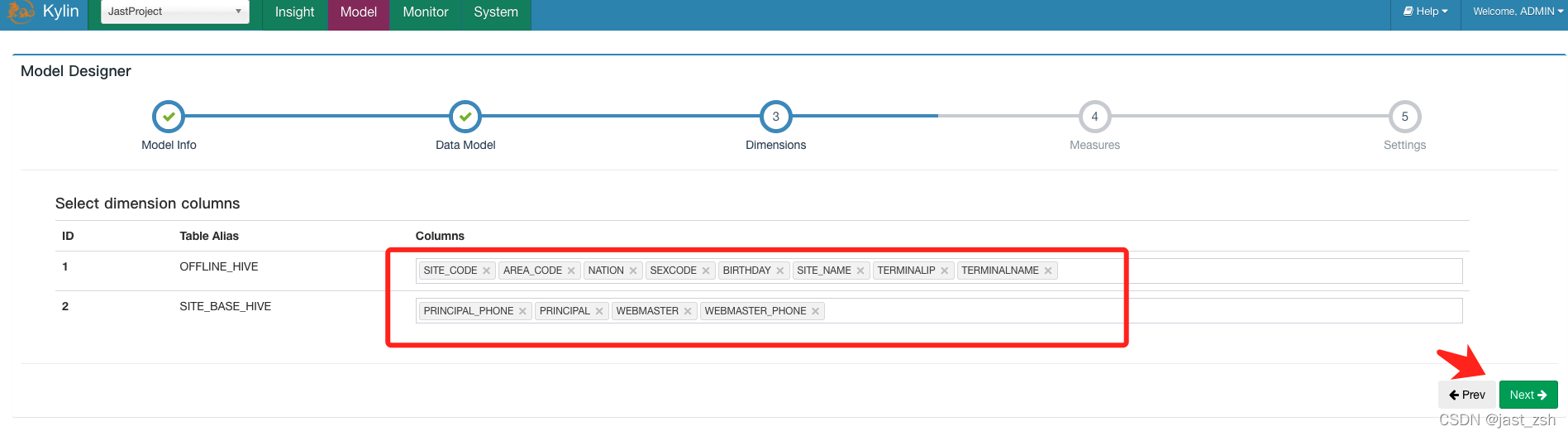The width and height of the screenshot is (1568, 436).
Task: Jump to the Data Model step circle
Action: [465, 117]
